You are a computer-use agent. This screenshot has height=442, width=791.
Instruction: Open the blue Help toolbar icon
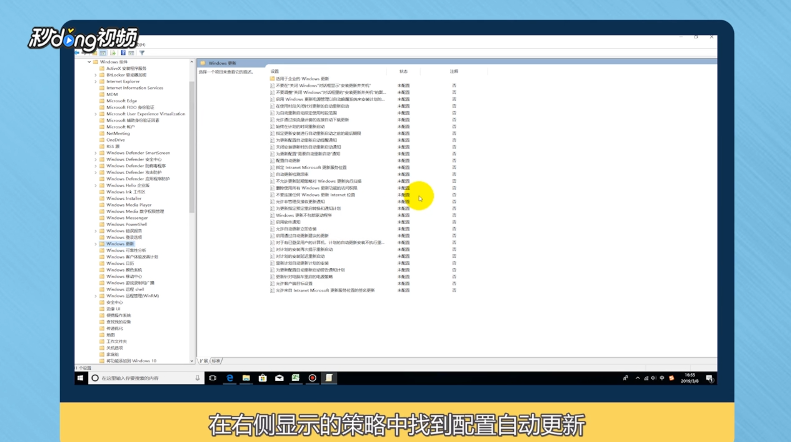pyautogui.click(x=123, y=52)
